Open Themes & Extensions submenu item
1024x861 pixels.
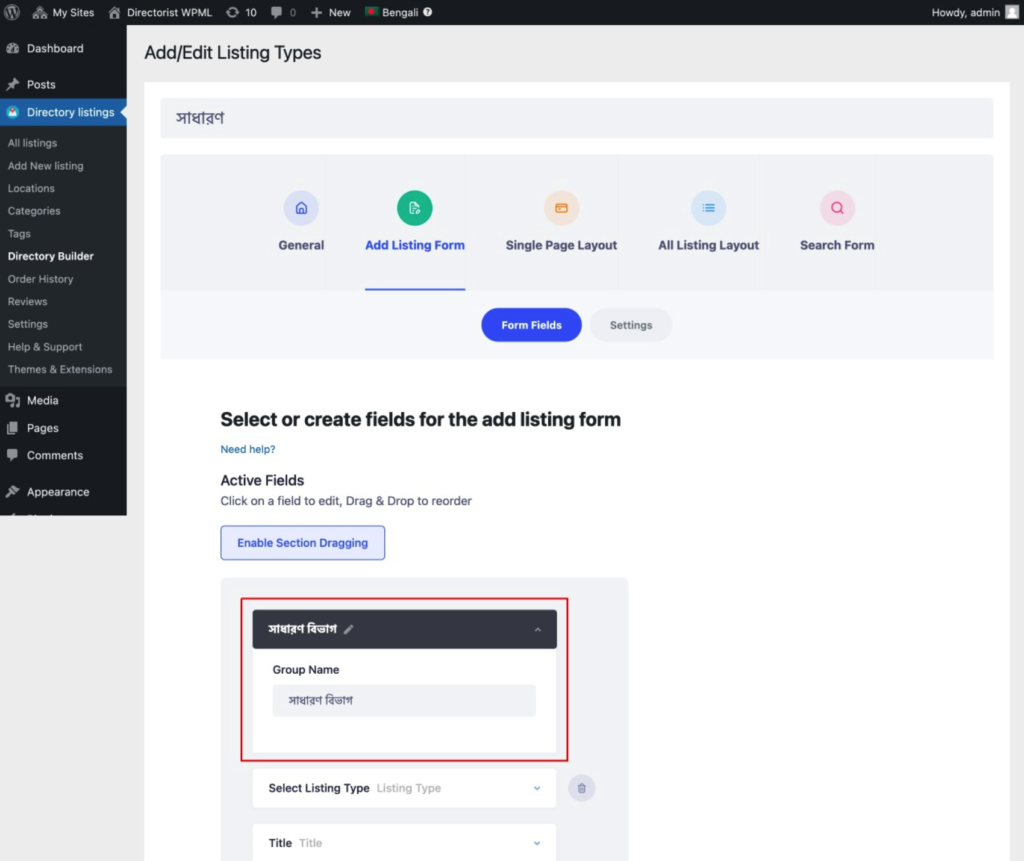coord(60,370)
